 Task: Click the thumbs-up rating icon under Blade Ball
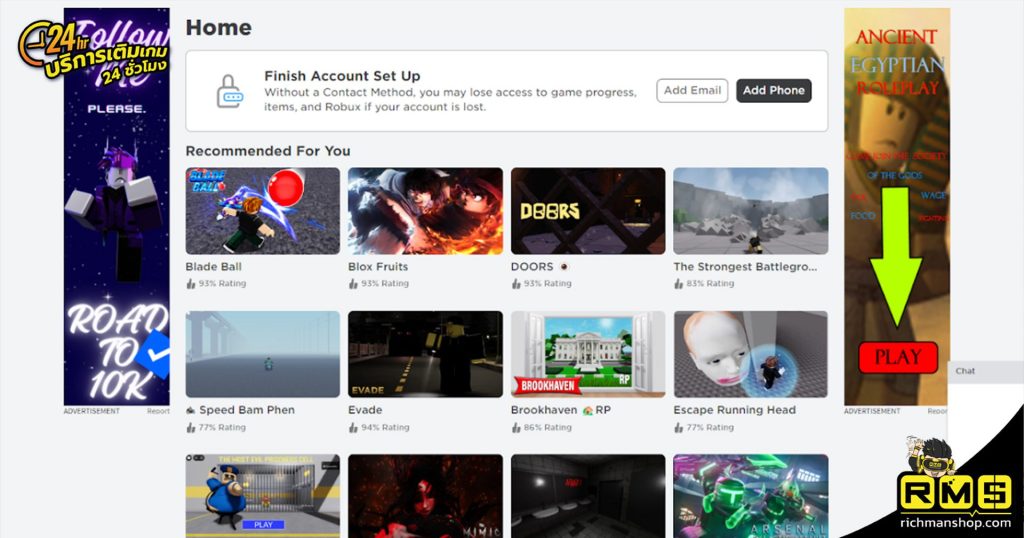(191, 284)
